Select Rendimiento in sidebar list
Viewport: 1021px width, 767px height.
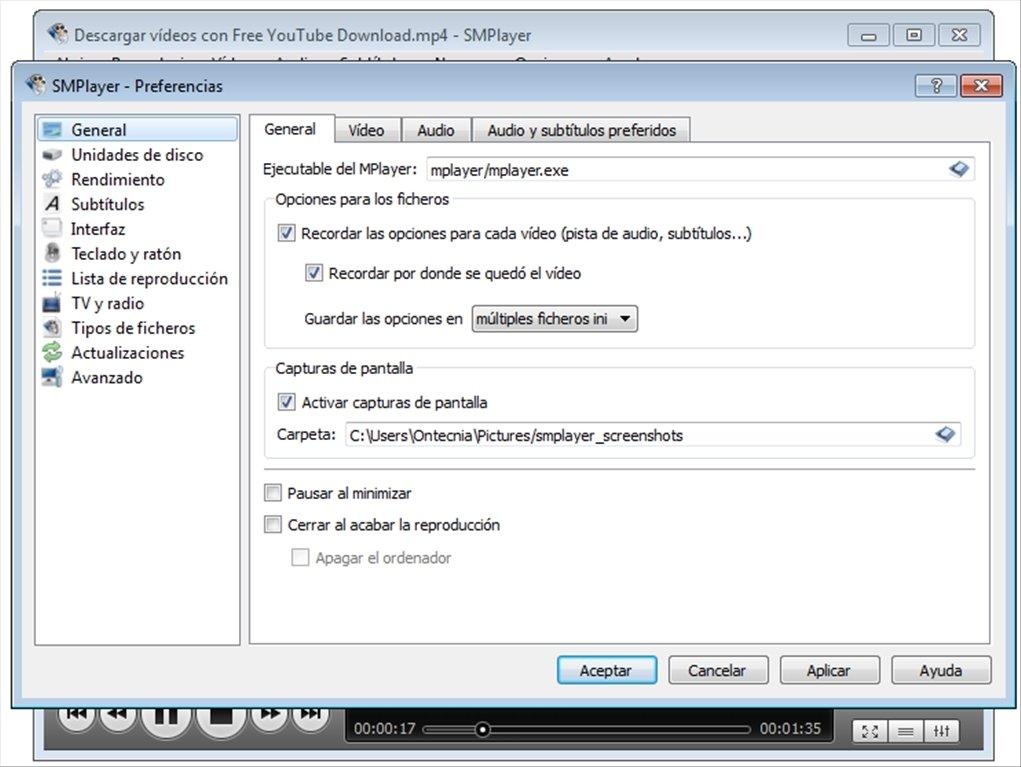click(137, 179)
